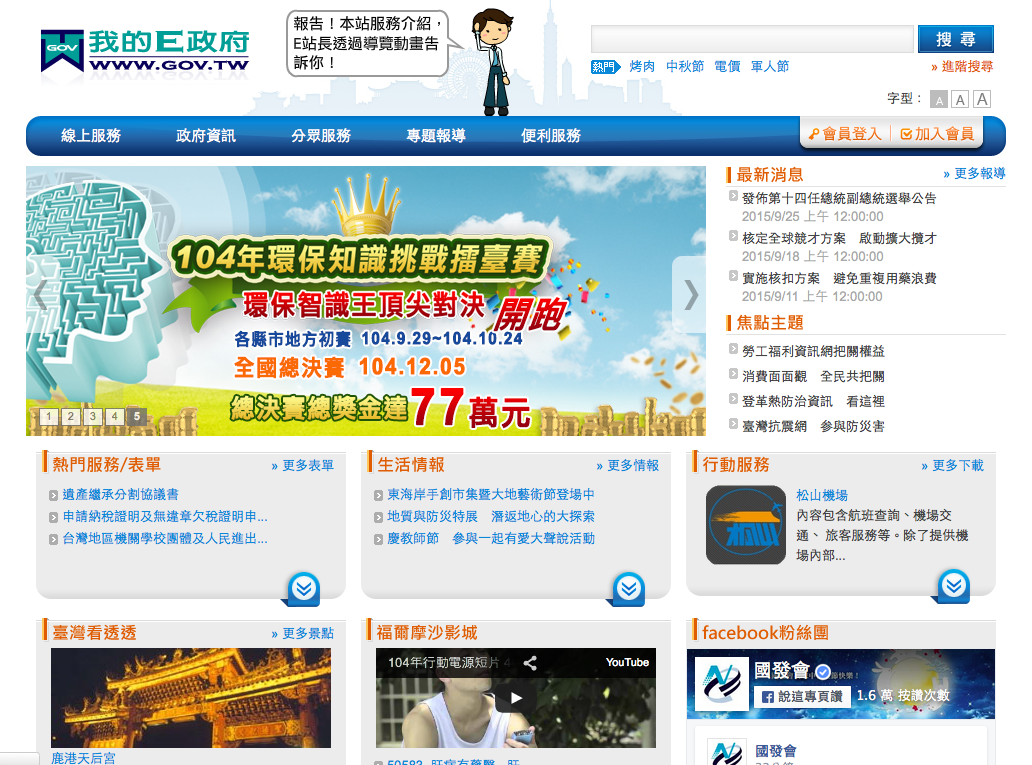Focus the search input field
Screen dimensions: 1032x765
tap(752, 39)
